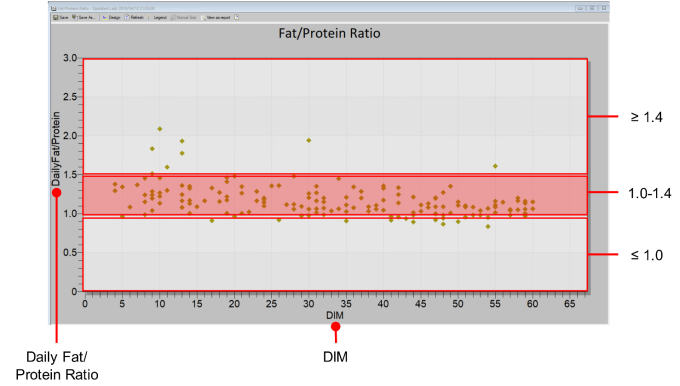Refresh the Fat/Protein Ratio graph
Screen dimensions: 680x386
pos(134,18)
